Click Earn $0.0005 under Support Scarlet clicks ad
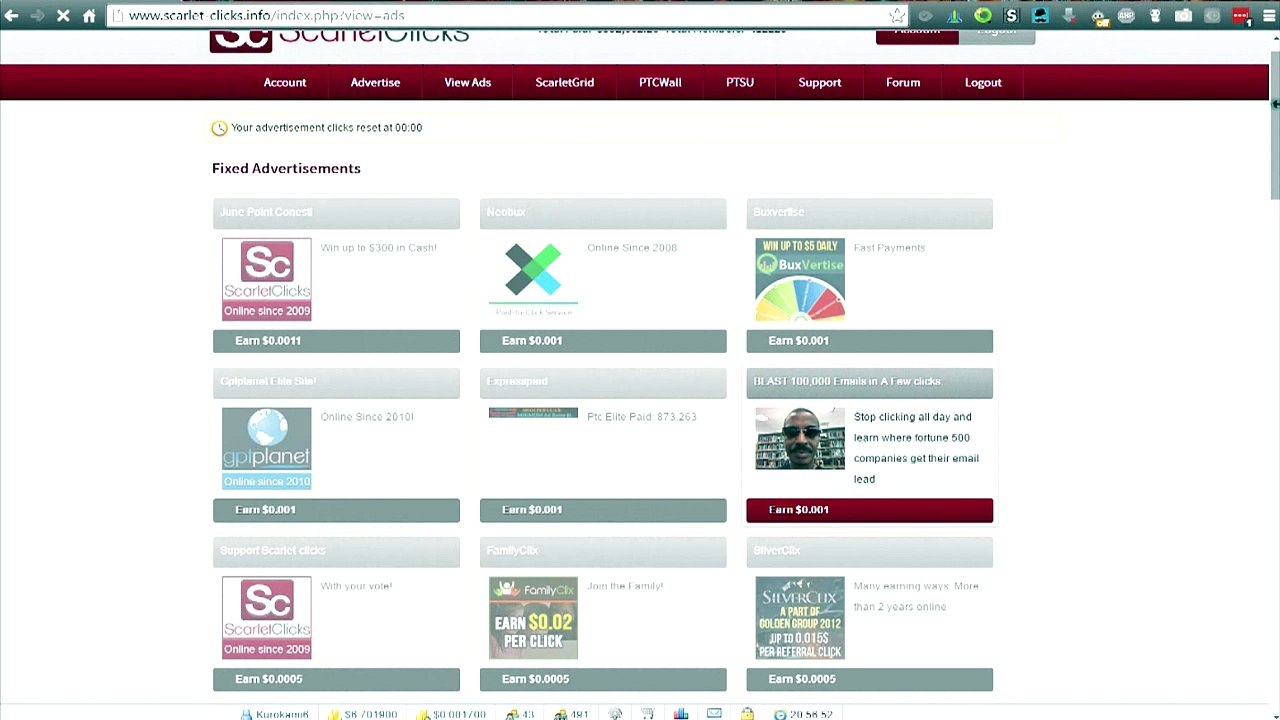This screenshot has height=720, width=1280. point(336,679)
